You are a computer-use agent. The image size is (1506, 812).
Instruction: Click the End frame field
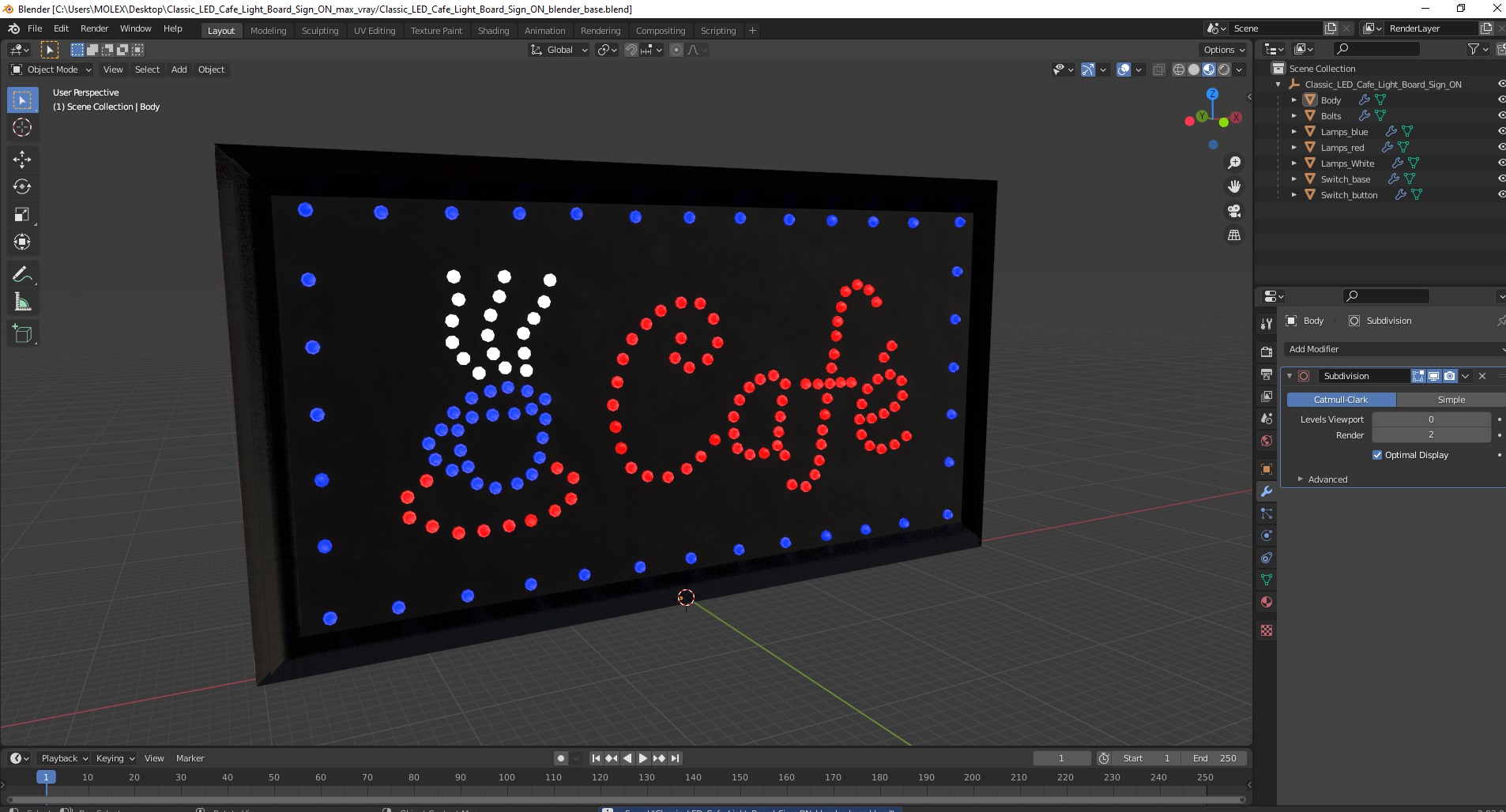pos(1214,758)
